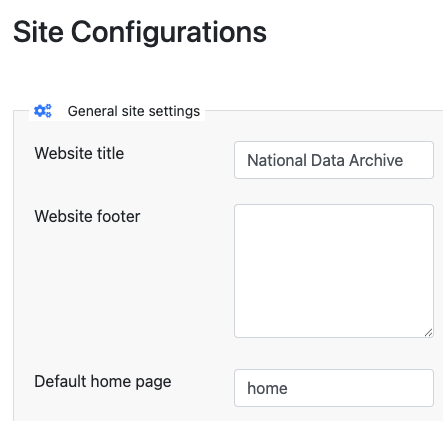
Task: Click the Website footer label
Action: pos(87,216)
